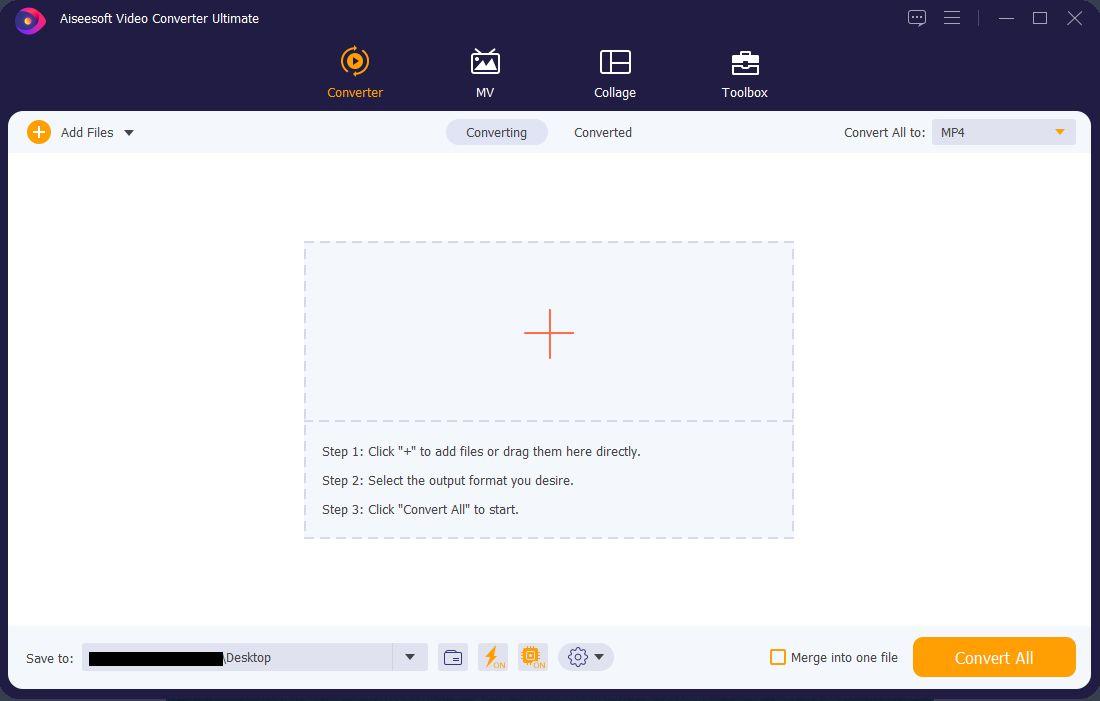This screenshot has height=701, width=1100.
Task: Click the Add Files text button
Action: (87, 132)
